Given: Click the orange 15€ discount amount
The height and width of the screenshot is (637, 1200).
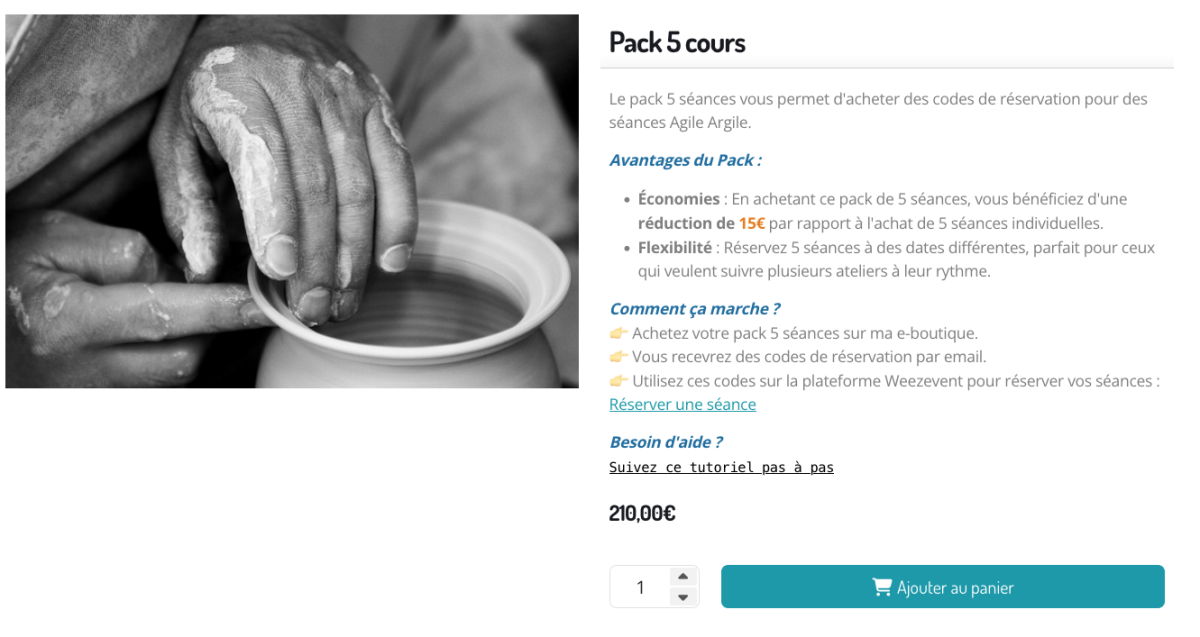Looking at the screenshot, I should coord(752,223).
